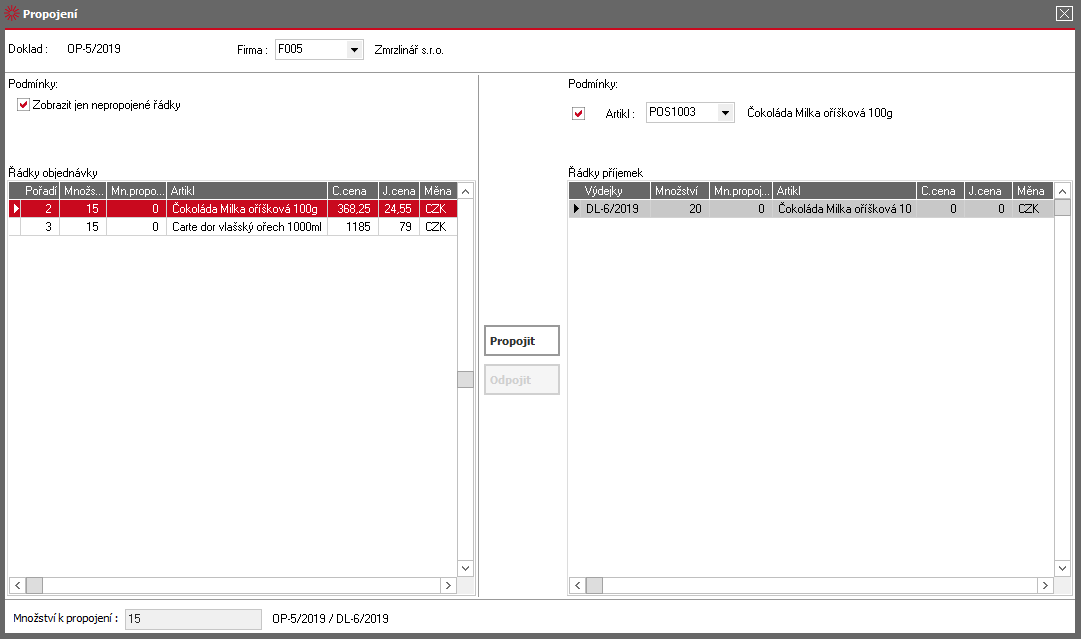Open the Firma F005 dropdown

[354, 50]
